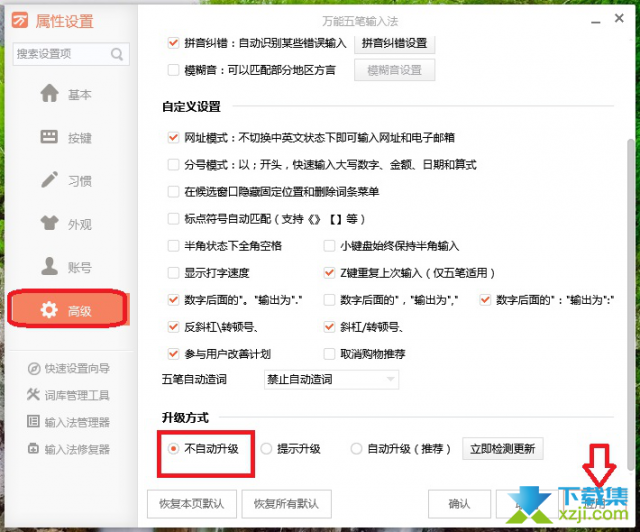The height and width of the screenshot is (532, 640).
Task: Click 恢复本页默认 button
Action: click(191, 504)
